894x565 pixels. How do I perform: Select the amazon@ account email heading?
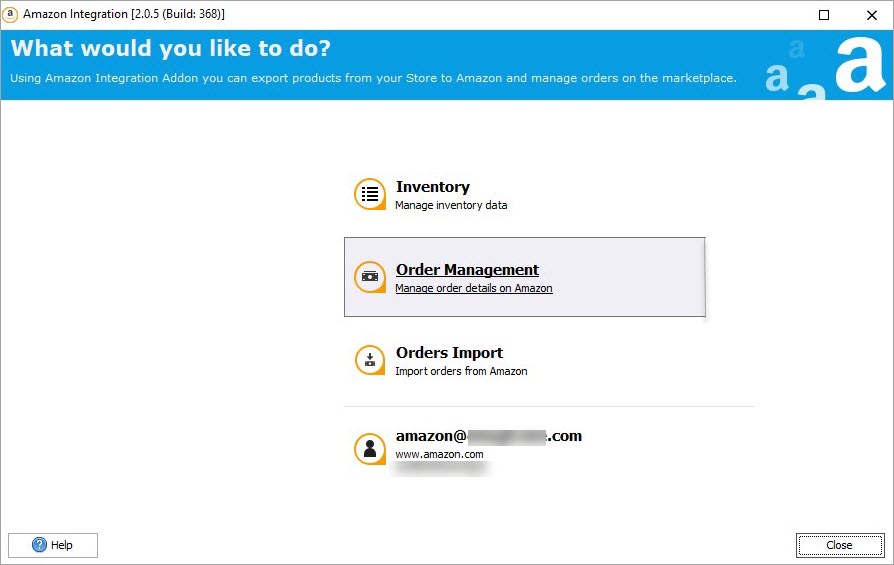(489, 436)
